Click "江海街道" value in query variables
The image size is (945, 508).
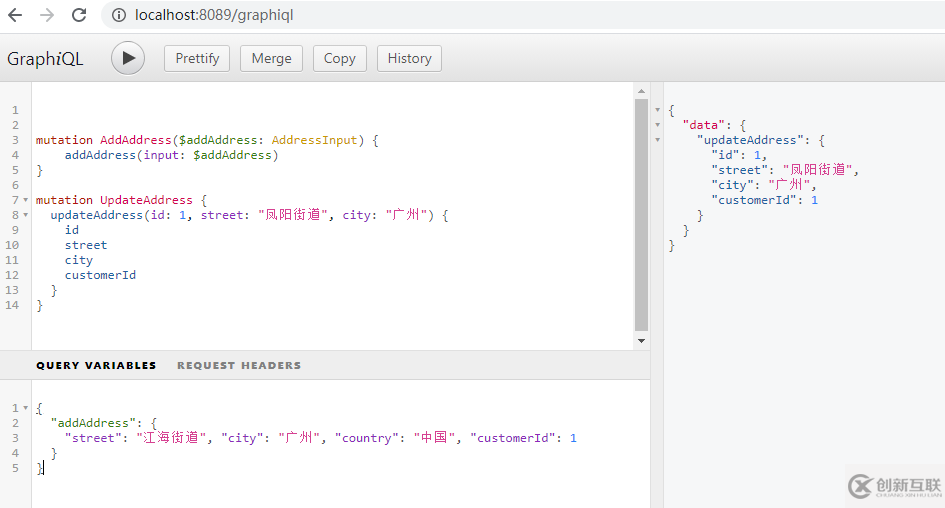point(171,437)
